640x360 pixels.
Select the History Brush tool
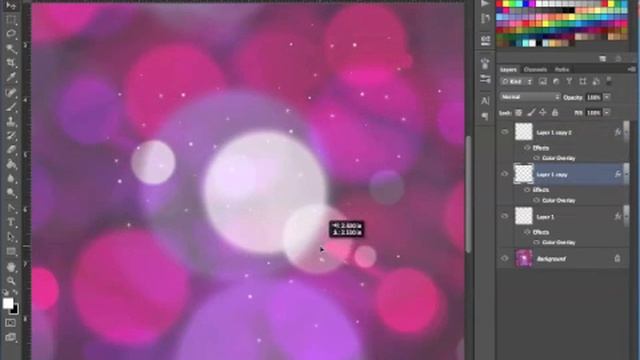click(x=11, y=136)
